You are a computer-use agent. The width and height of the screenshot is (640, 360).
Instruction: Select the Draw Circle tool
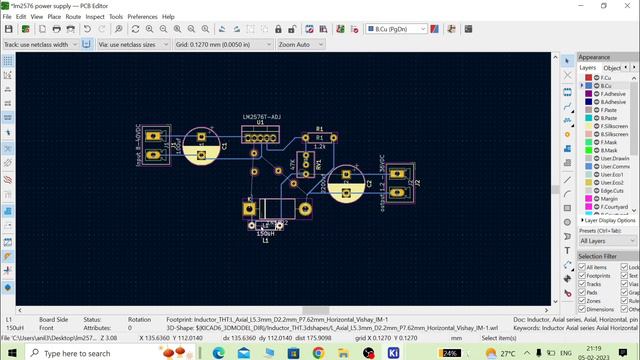(567, 222)
